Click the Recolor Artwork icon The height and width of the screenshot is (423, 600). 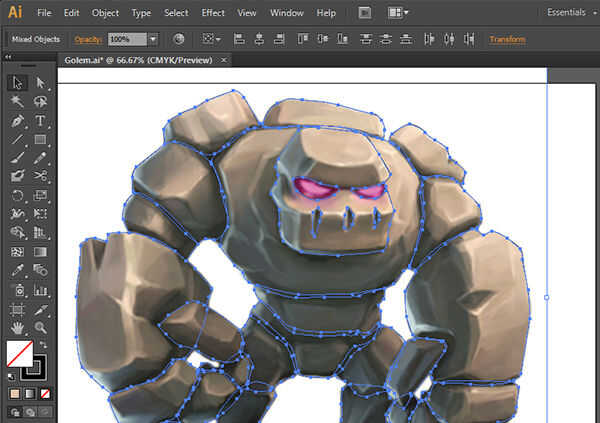tap(179, 39)
